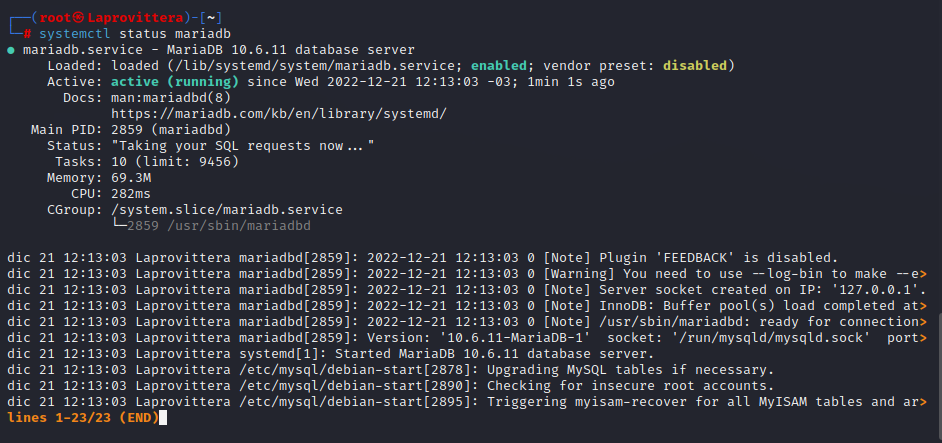942x443 pixels.
Task: Open the mariadb.com systemd docs URL
Action: (x=279, y=114)
